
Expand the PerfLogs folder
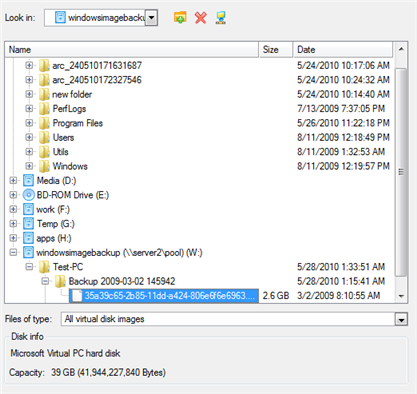[29, 108]
